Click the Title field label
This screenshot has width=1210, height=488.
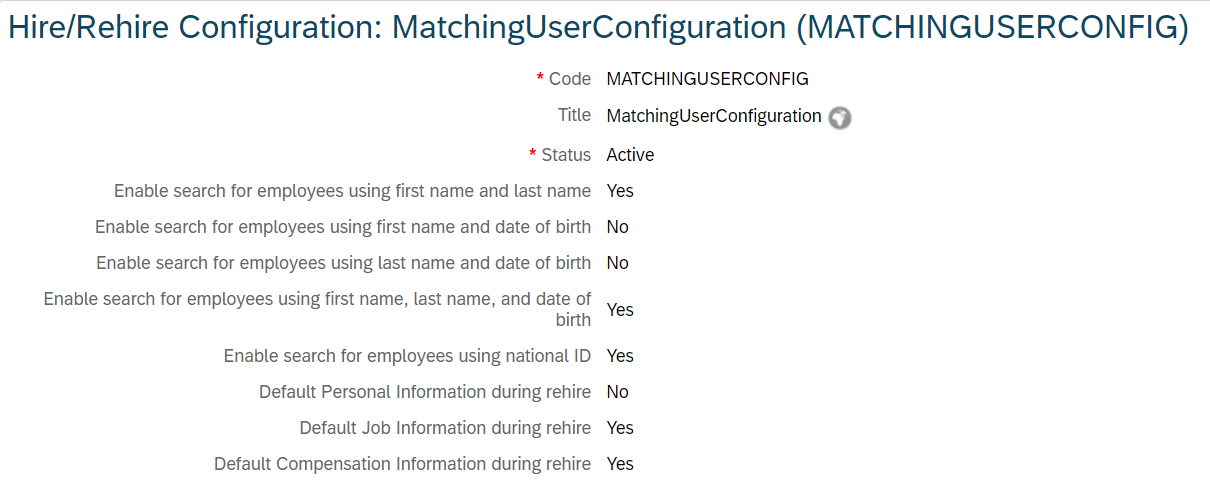click(x=574, y=115)
